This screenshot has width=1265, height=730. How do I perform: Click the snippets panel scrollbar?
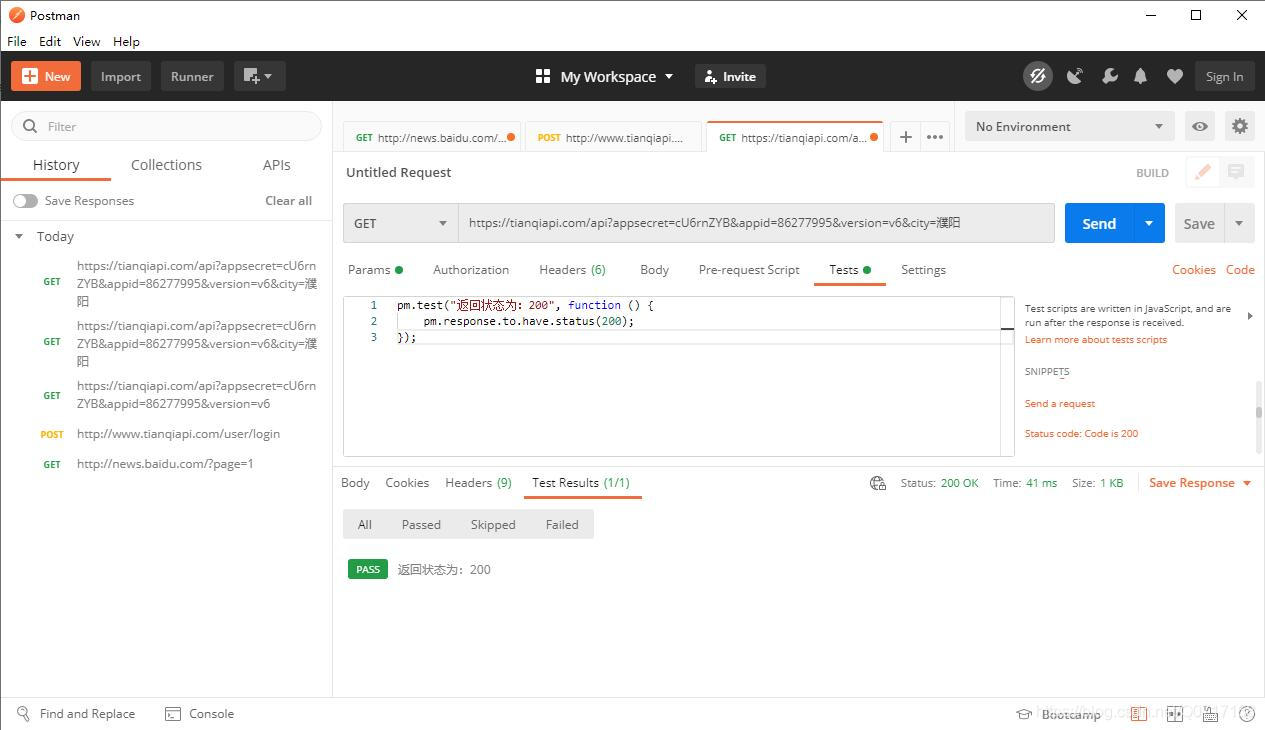[x=1258, y=410]
